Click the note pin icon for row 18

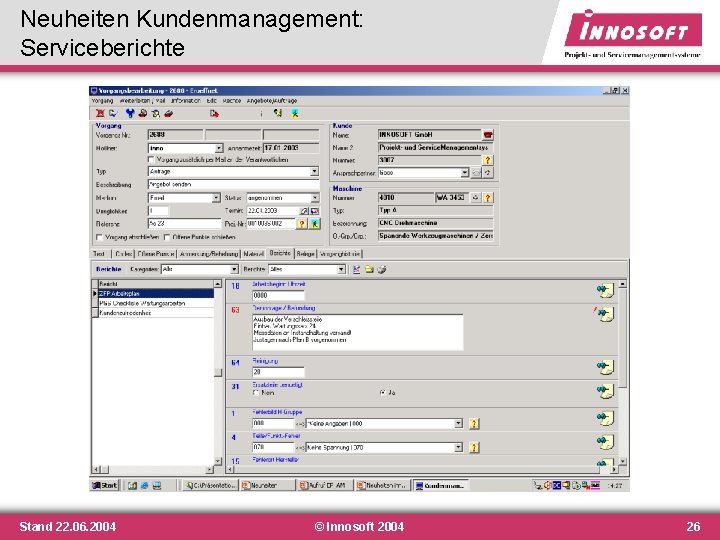click(x=605, y=290)
